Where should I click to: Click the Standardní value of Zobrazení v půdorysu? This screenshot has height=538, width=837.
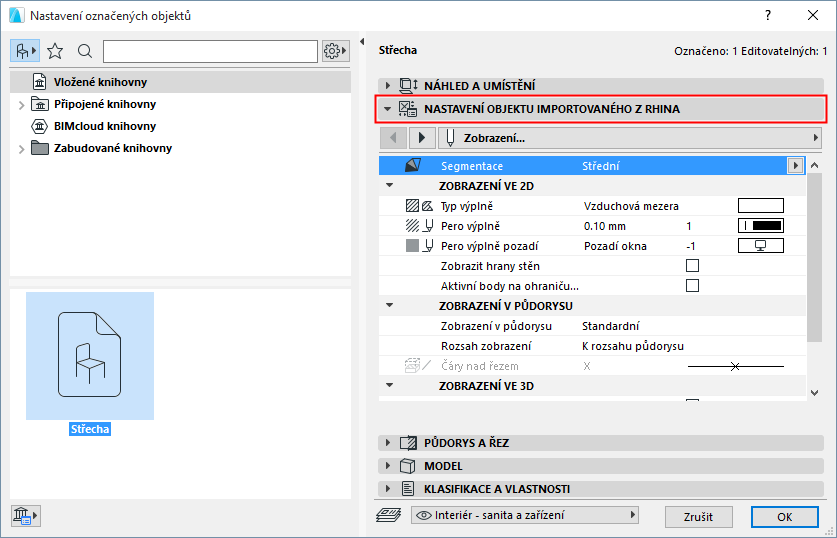pos(610,326)
